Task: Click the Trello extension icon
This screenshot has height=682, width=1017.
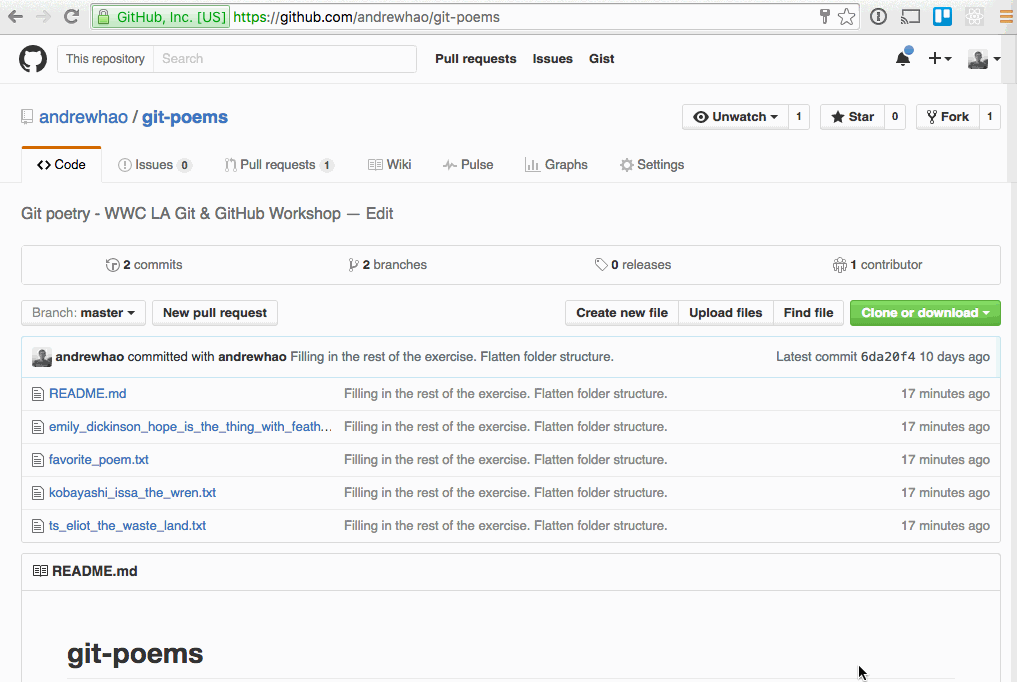Action: 942,17
